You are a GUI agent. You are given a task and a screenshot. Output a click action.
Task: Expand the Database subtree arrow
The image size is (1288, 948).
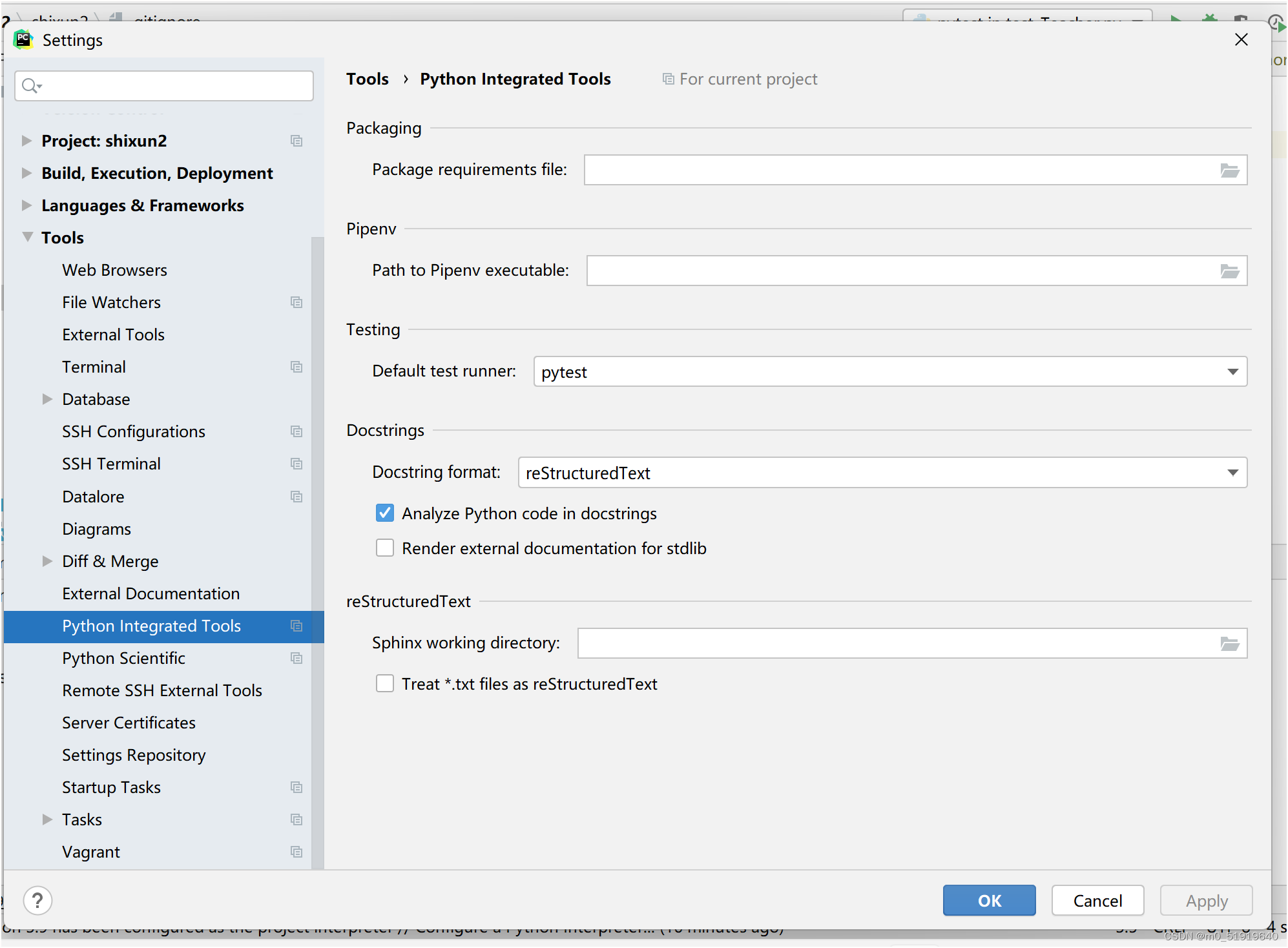(x=47, y=399)
